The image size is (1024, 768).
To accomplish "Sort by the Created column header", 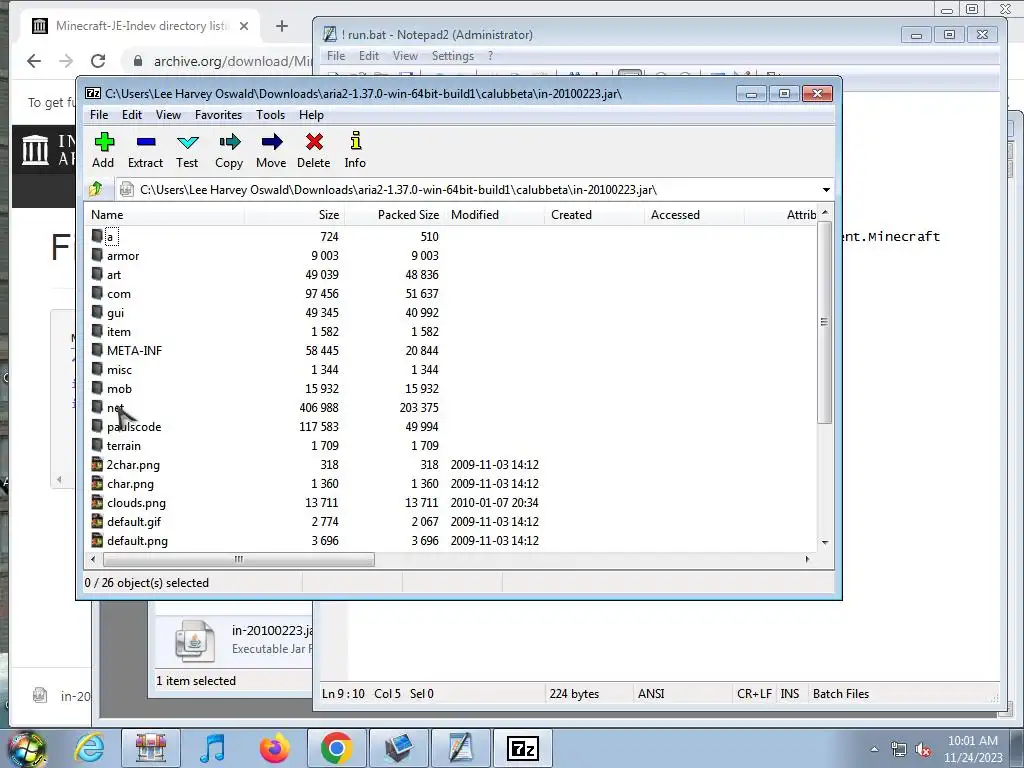I will pos(594,215).
